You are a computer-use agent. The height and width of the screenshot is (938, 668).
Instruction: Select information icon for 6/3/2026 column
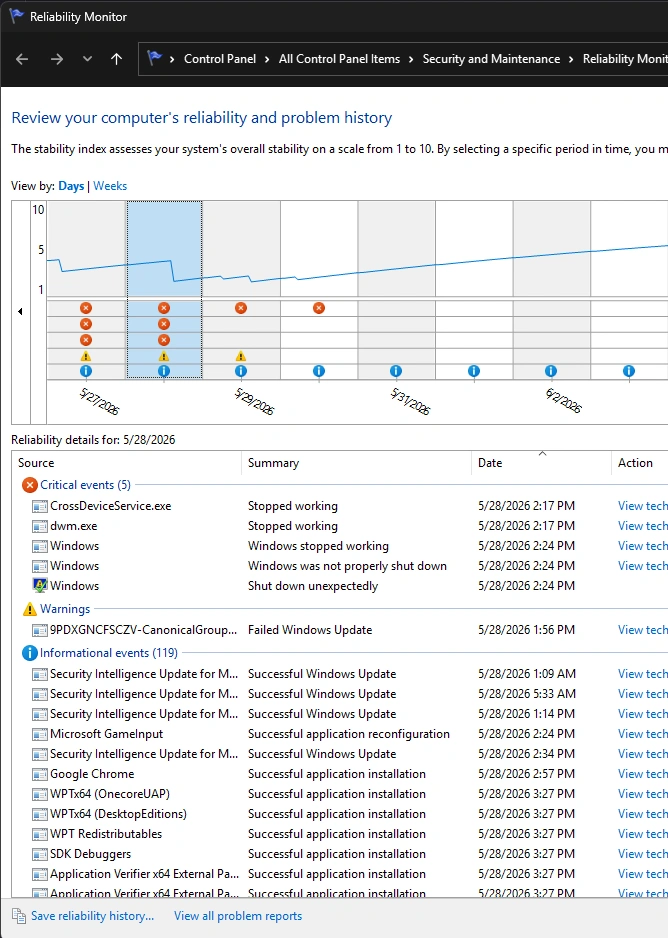pos(629,371)
